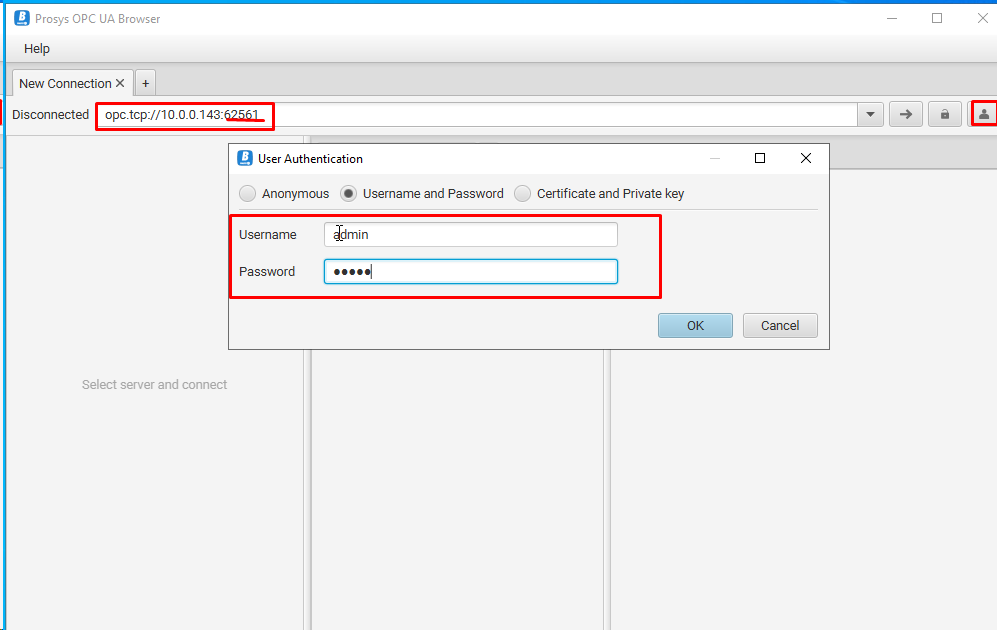Open security settings via the lock icon
The height and width of the screenshot is (630, 997).
pyautogui.click(x=944, y=114)
